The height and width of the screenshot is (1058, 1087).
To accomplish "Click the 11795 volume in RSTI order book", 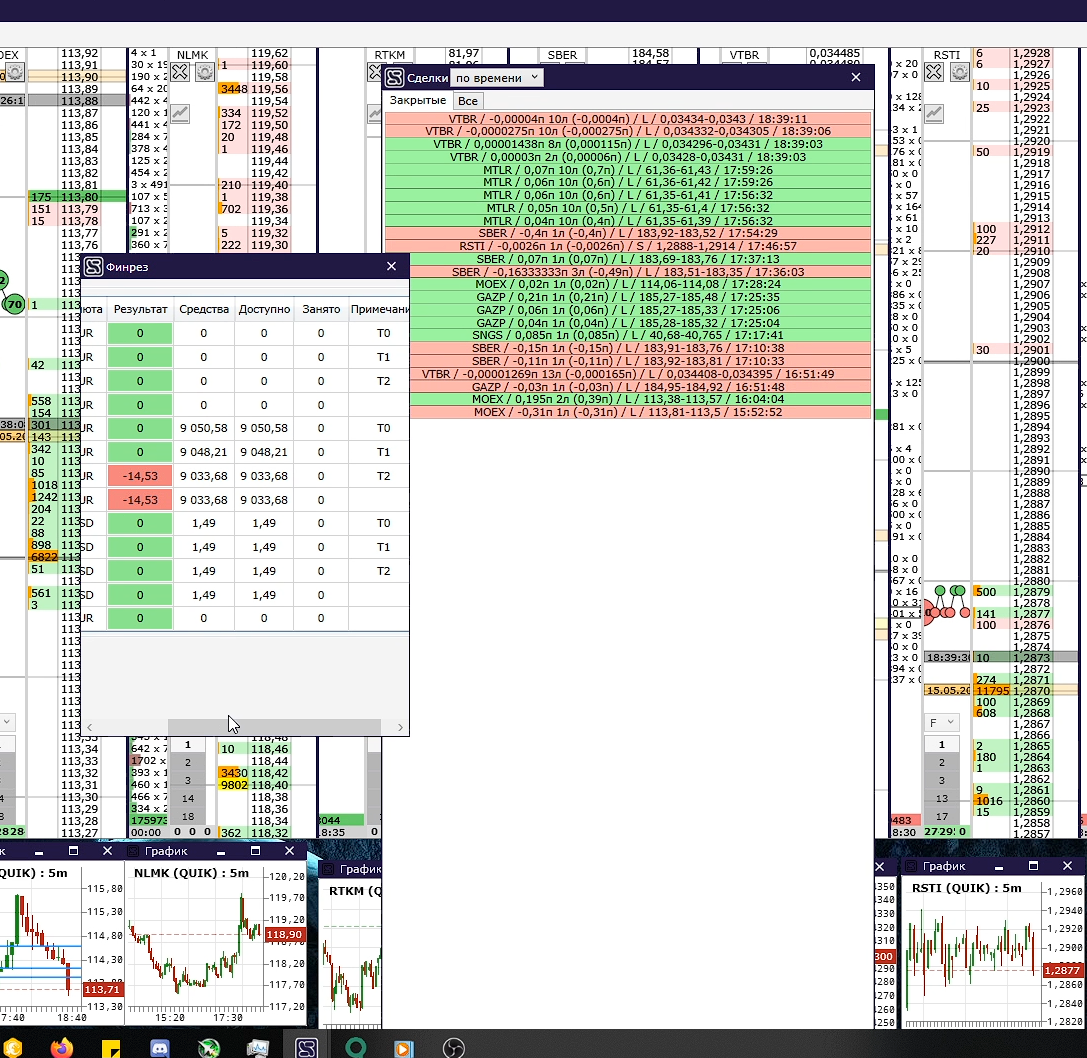I will point(992,691).
